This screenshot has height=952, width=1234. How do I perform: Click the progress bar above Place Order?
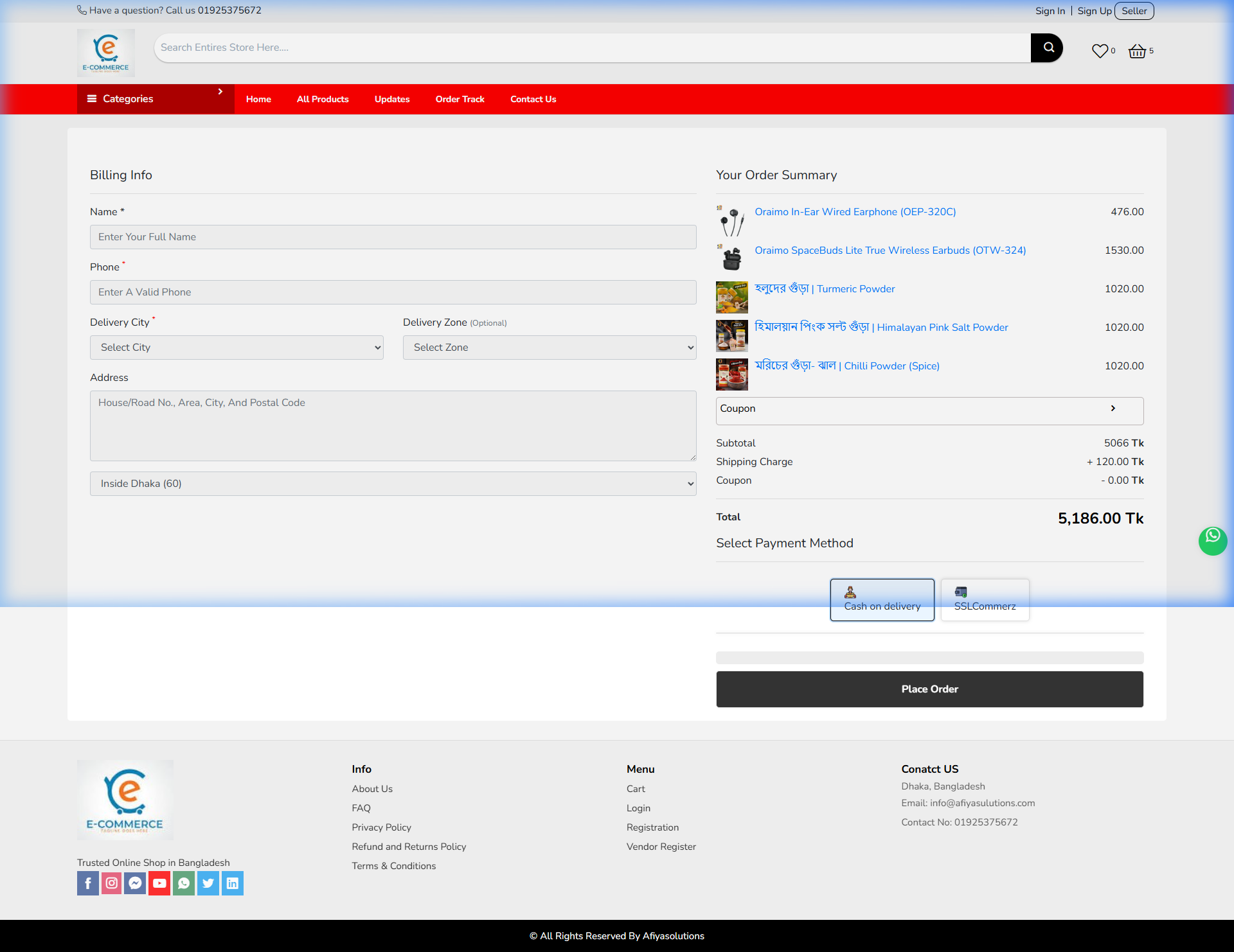click(x=929, y=657)
